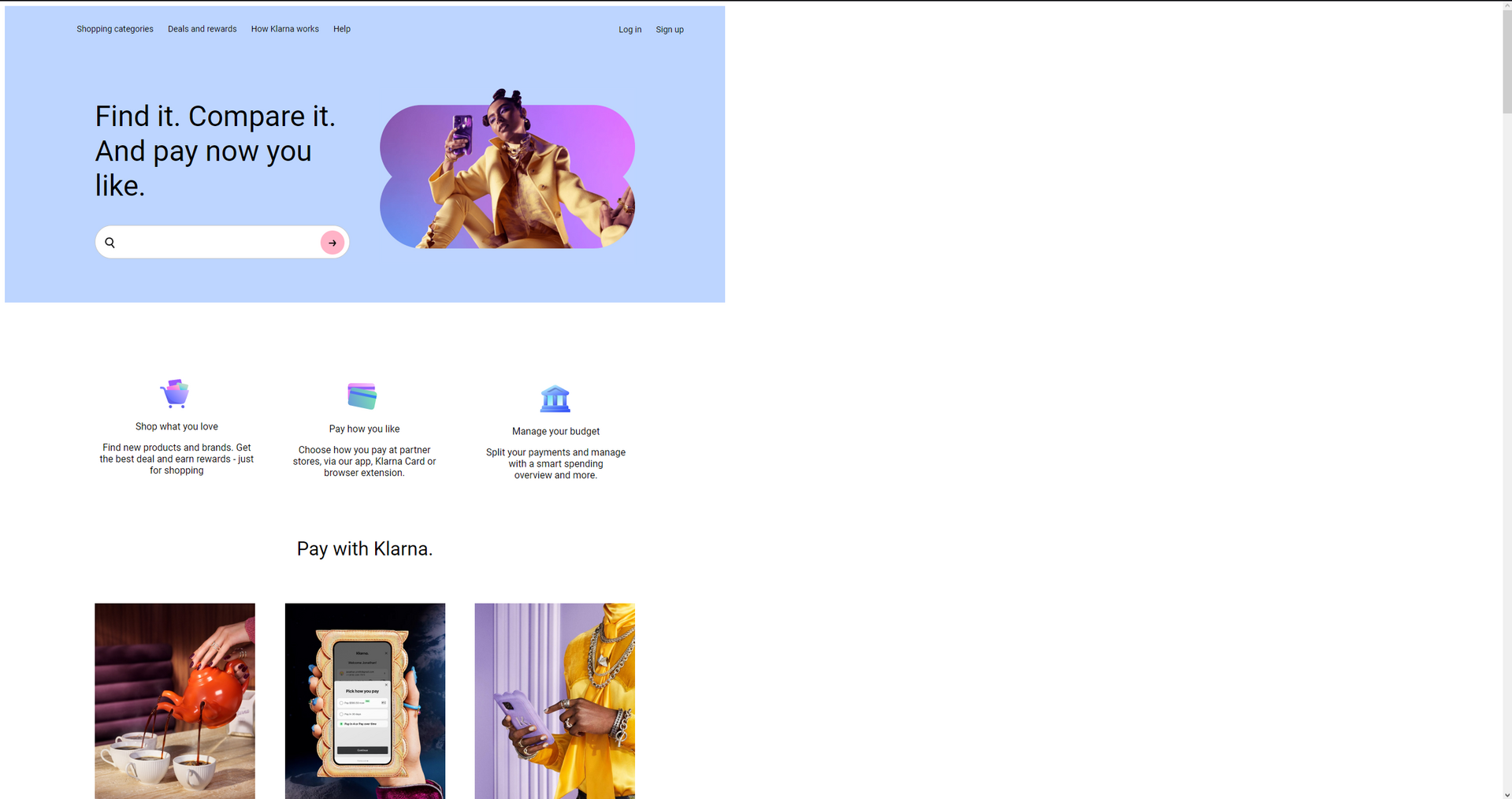Image resolution: width=1512 pixels, height=799 pixels.
Task: Focus the hero search input field
Action: (218, 243)
